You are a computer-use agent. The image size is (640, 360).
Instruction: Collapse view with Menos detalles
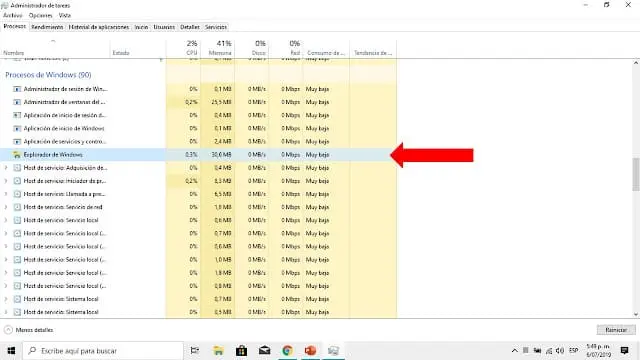[29, 330]
